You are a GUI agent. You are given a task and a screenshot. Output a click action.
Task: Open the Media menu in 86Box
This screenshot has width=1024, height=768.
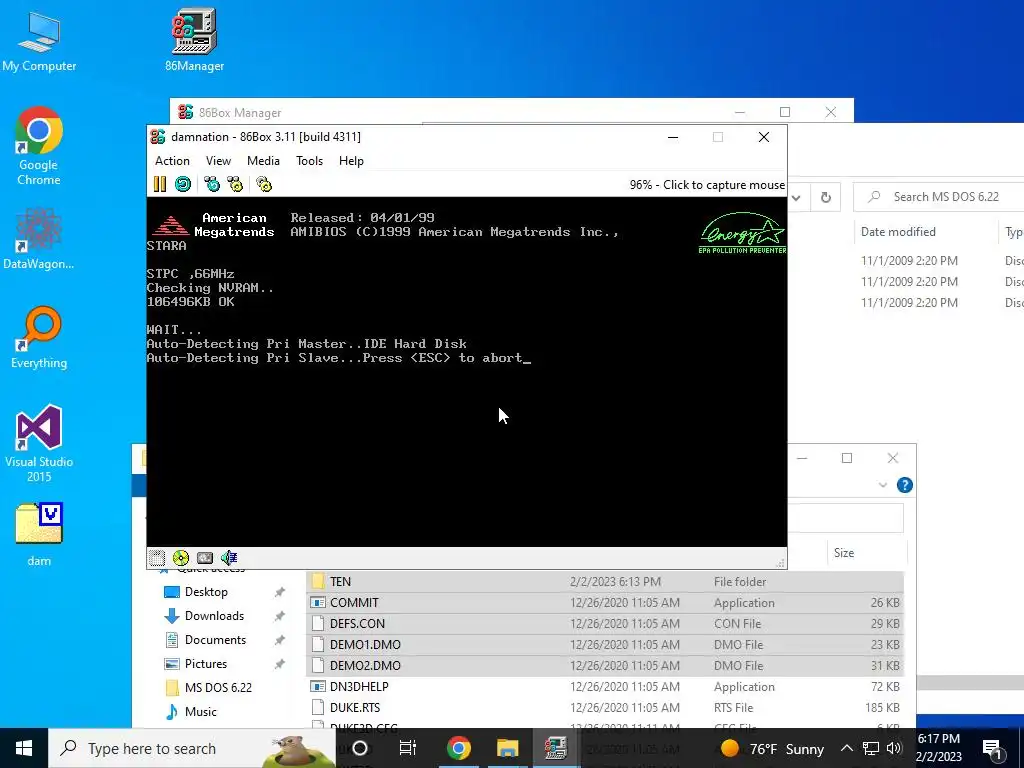pos(263,161)
